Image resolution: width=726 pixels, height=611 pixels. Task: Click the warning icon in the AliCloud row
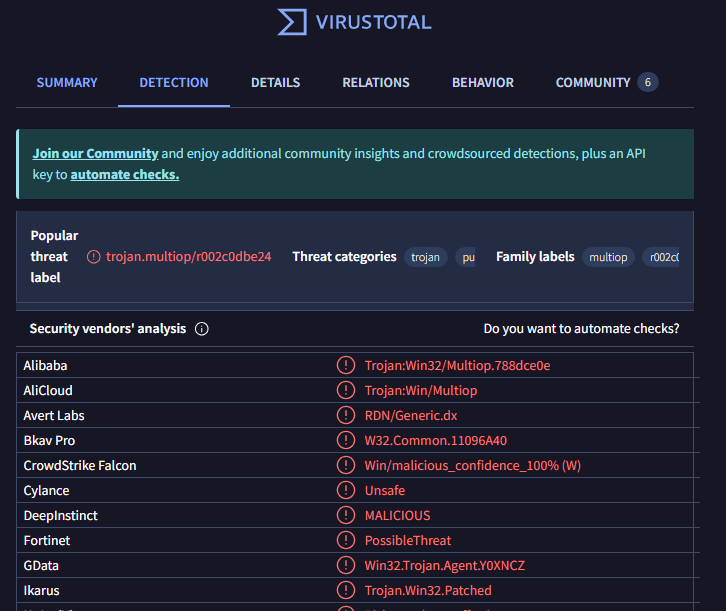[x=345, y=390]
